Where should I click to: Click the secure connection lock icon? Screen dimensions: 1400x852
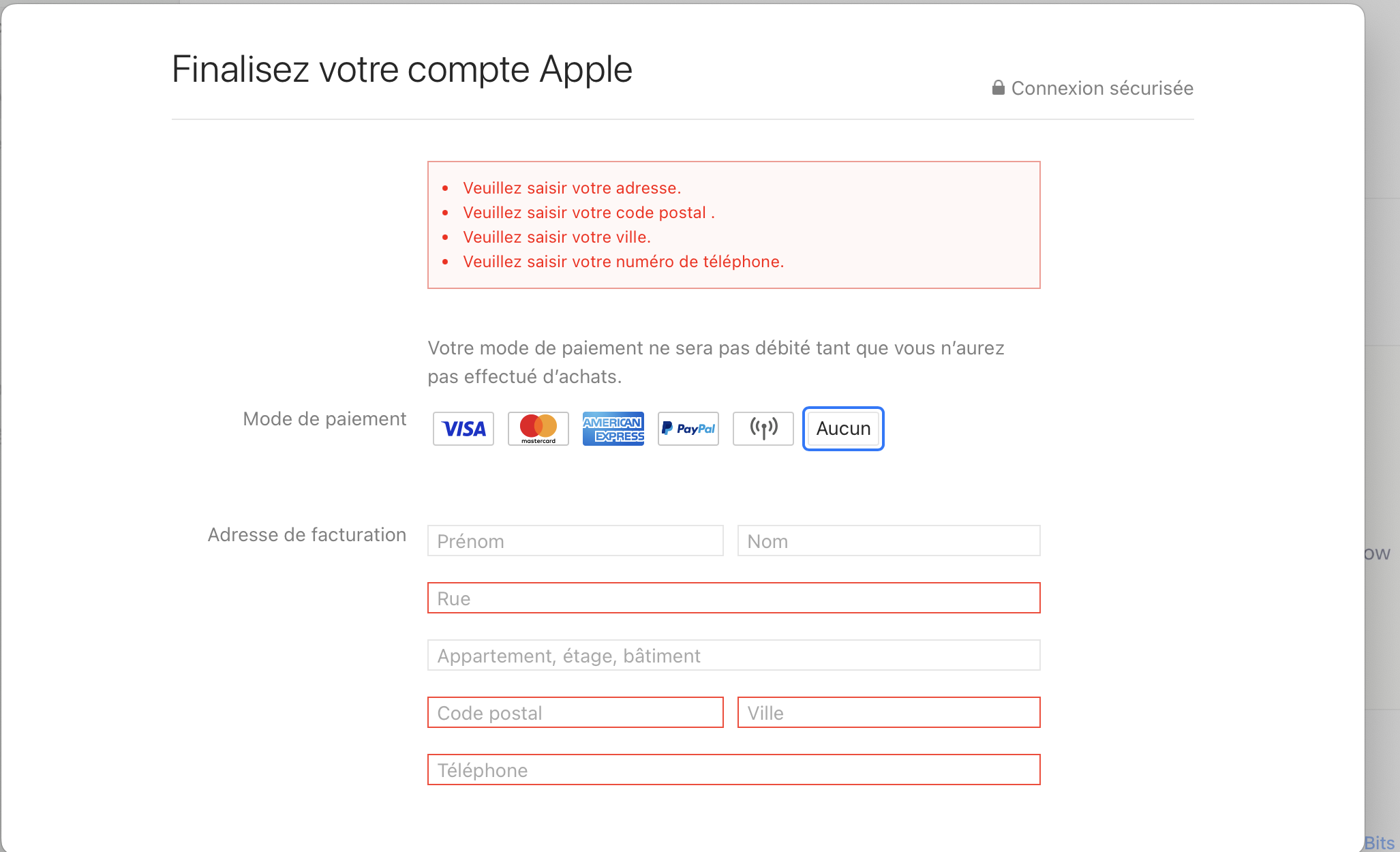[x=999, y=88]
